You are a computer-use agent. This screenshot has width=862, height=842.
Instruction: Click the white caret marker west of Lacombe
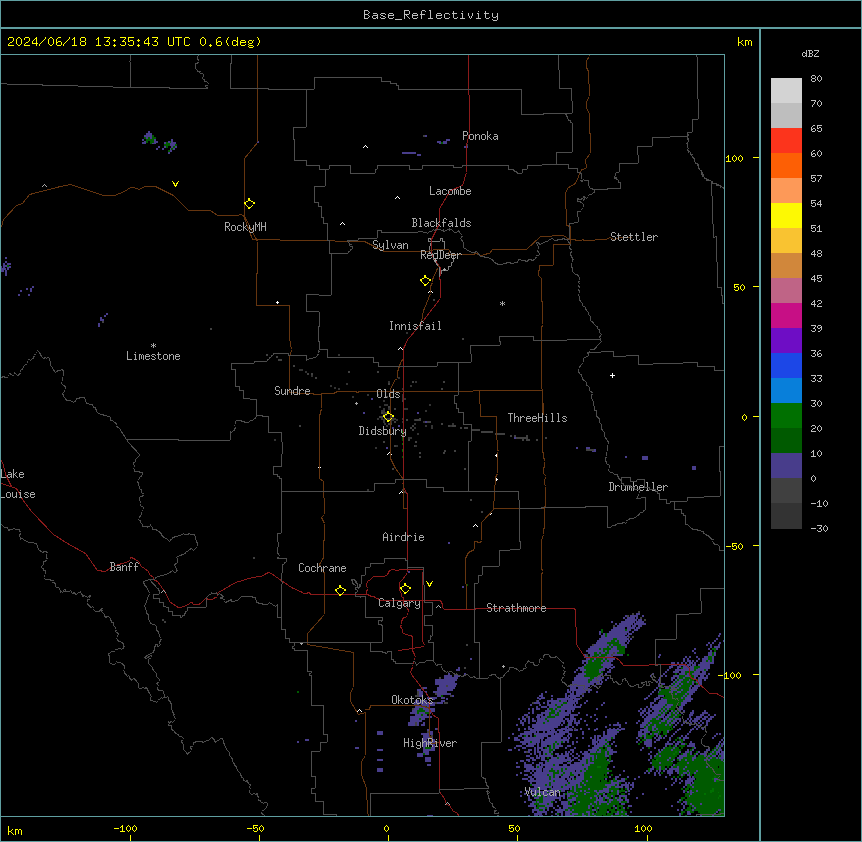397,198
